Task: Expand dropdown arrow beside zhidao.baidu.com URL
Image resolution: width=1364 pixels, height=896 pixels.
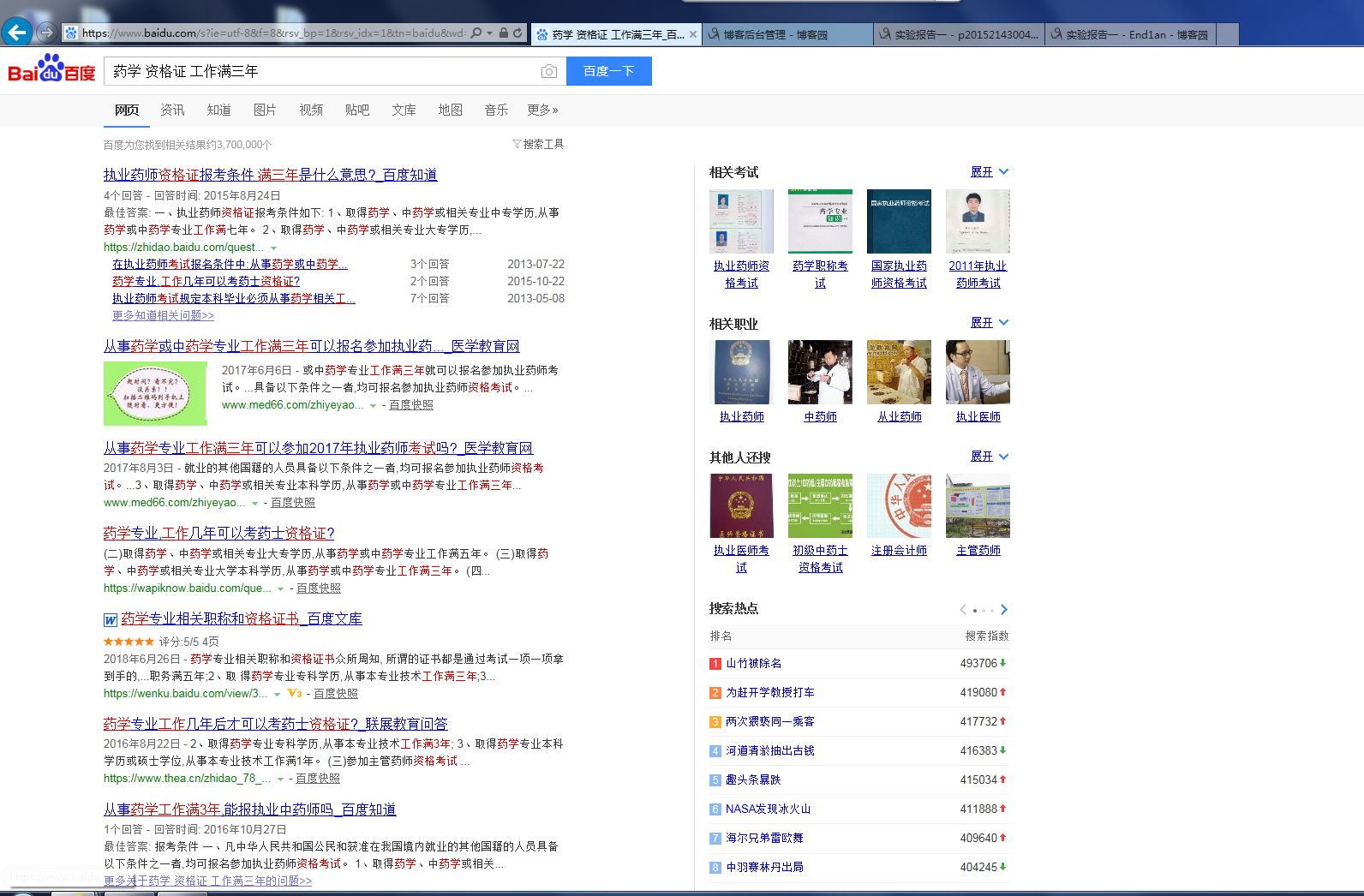Action: [274, 248]
